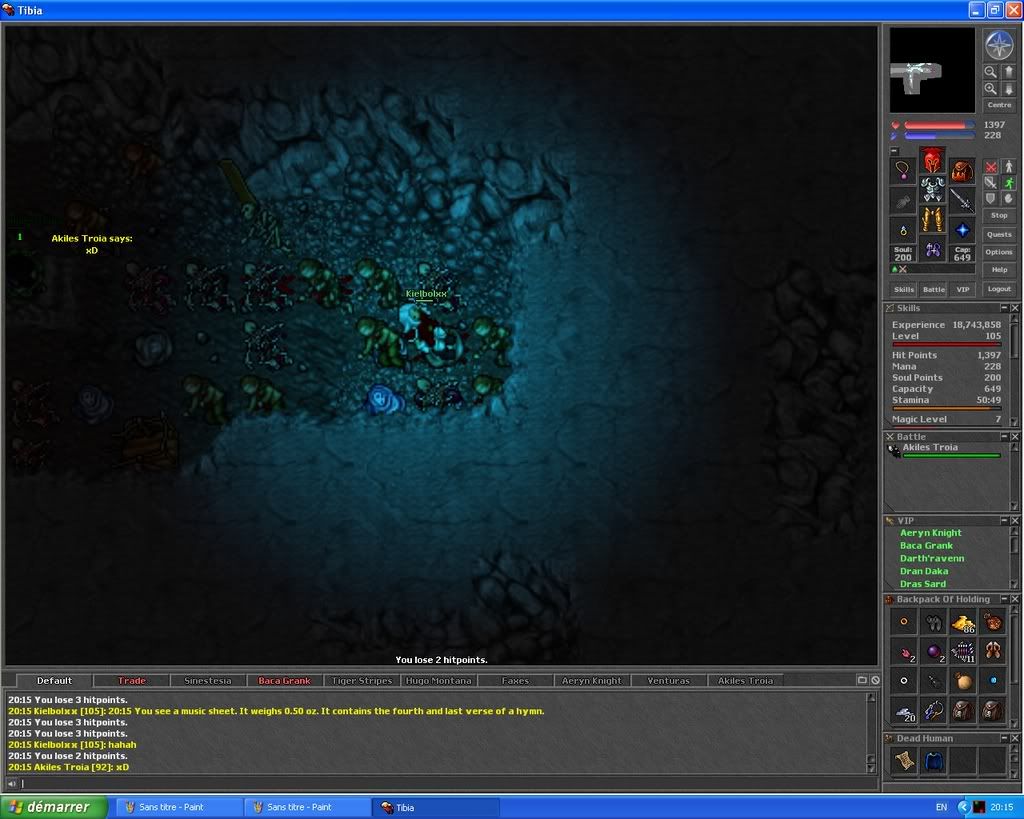Open the Baca Grank private chat tab

(284, 681)
